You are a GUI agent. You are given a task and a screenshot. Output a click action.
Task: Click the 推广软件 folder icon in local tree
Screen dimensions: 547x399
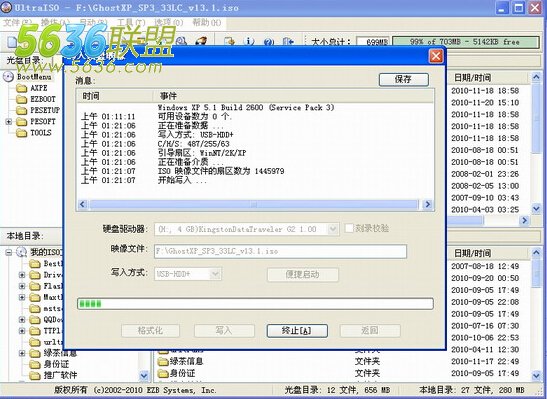pyautogui.click(x=35, y=376)
